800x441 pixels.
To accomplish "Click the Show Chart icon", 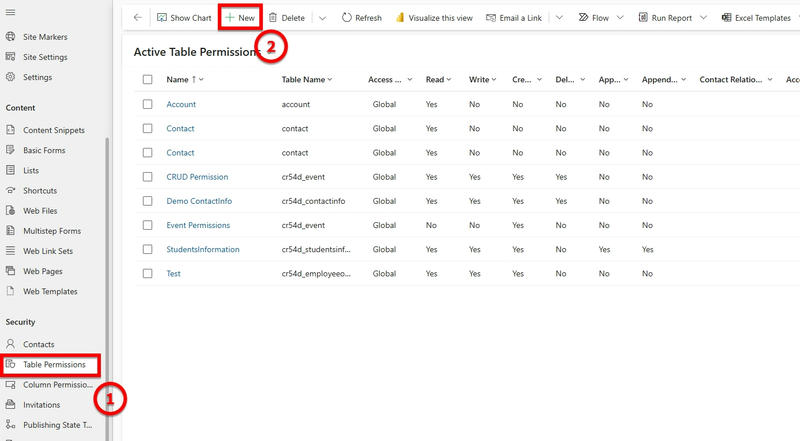I will point(162,18).
